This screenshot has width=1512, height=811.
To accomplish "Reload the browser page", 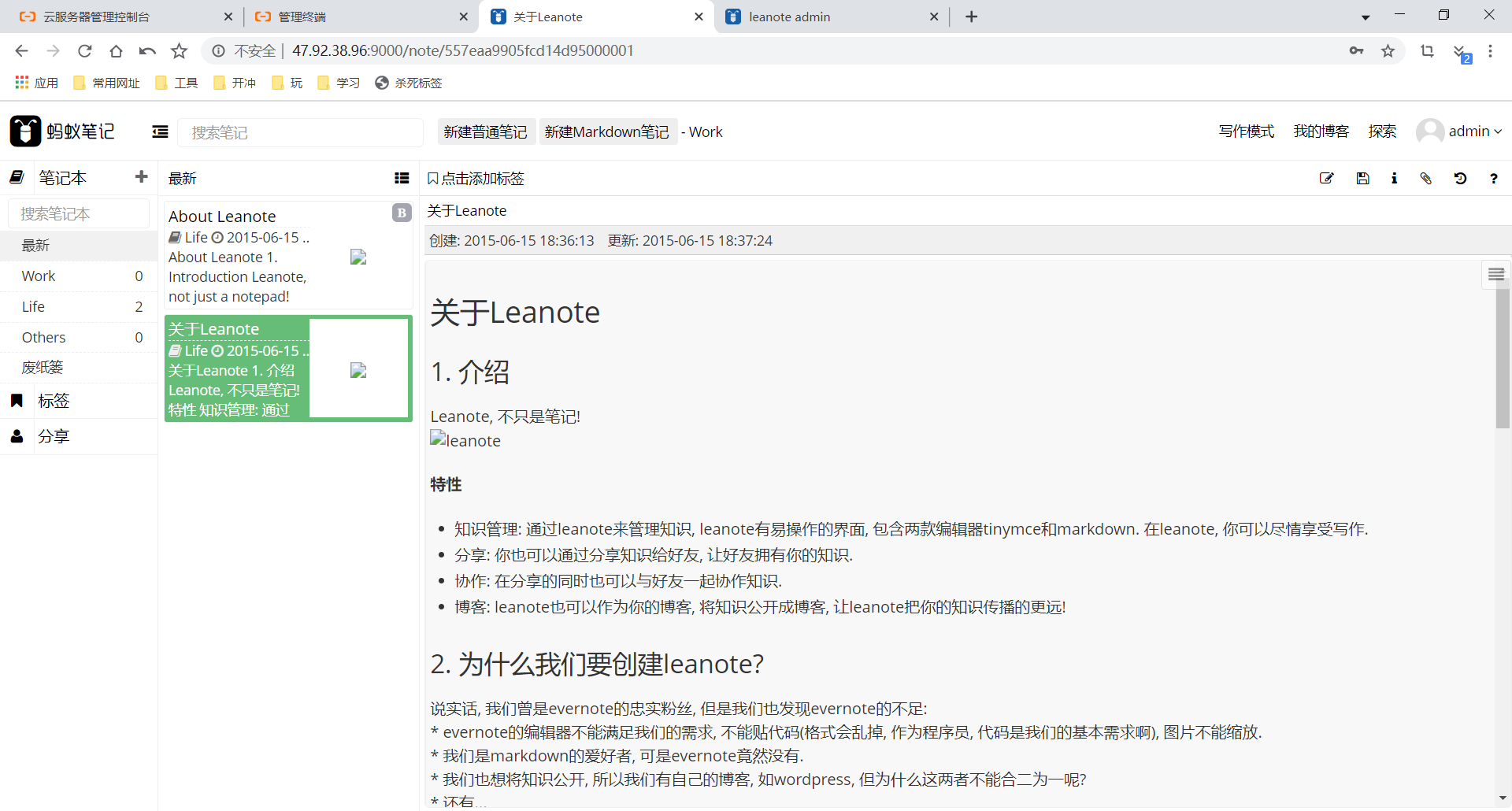I will pyautogui.click(x=85, y=51).
